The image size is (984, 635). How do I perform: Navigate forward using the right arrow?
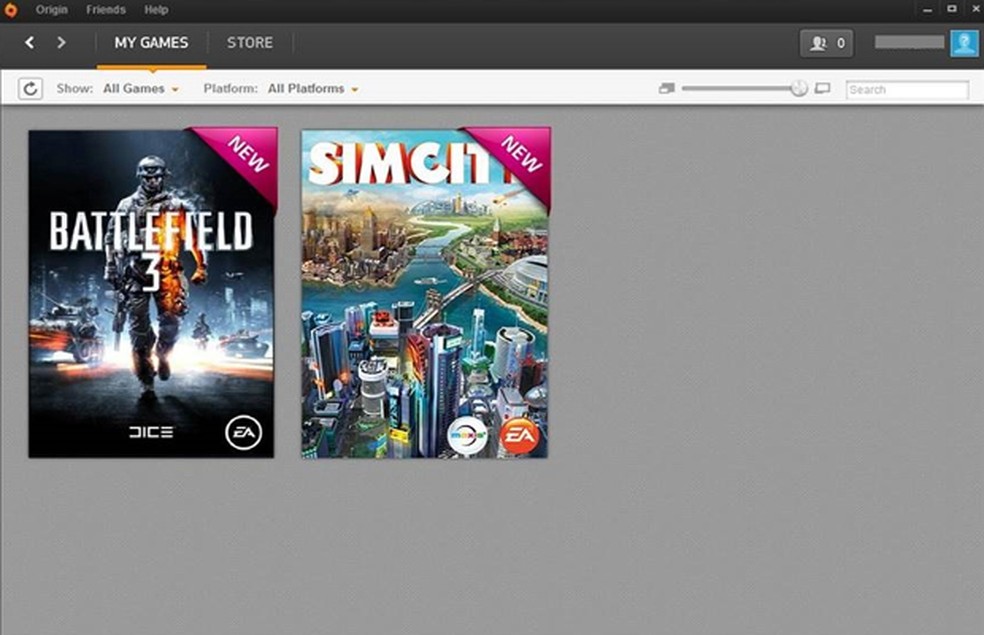[61, 43]
